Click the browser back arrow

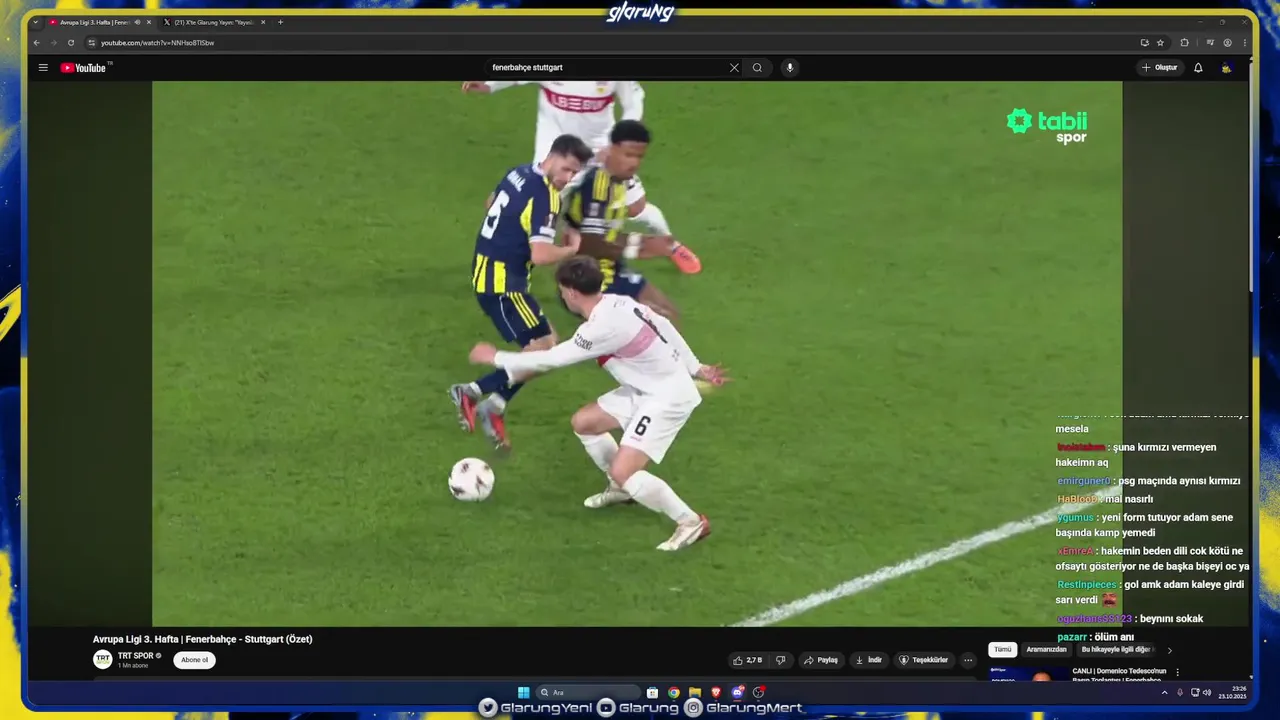coord(37,43)
